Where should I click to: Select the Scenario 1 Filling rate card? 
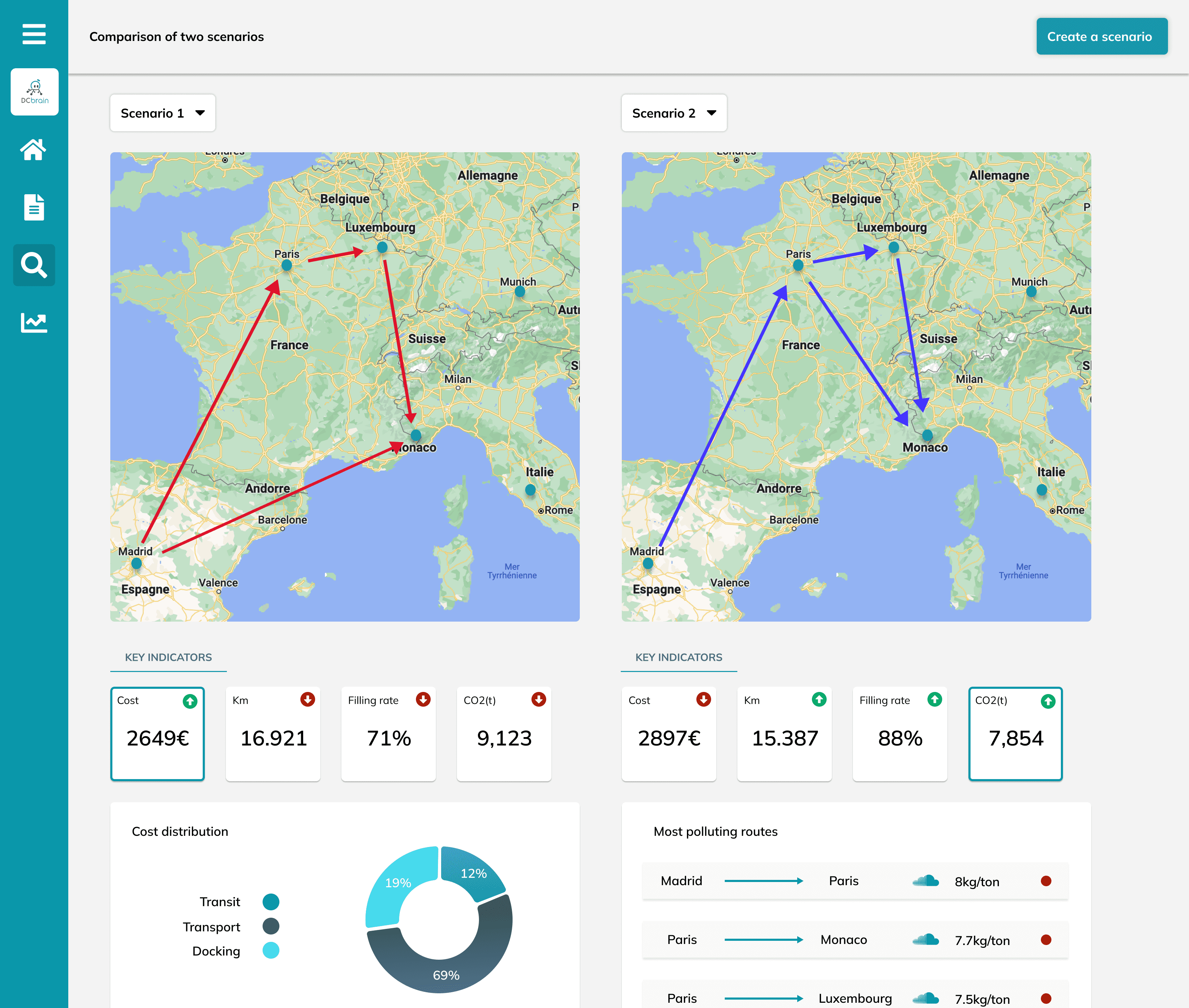click(388, 734)
